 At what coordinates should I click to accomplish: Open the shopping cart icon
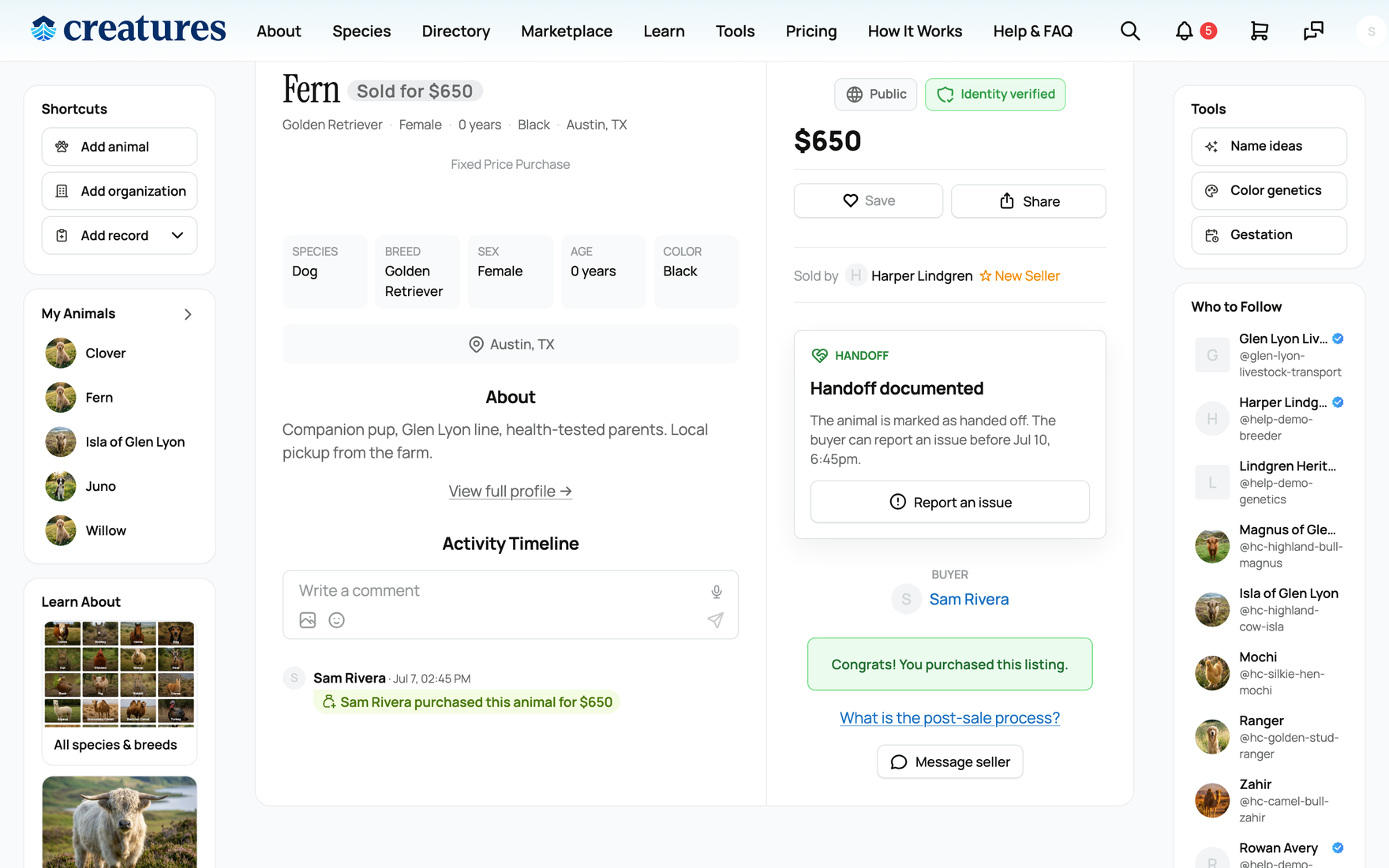tap(1260, 31)
